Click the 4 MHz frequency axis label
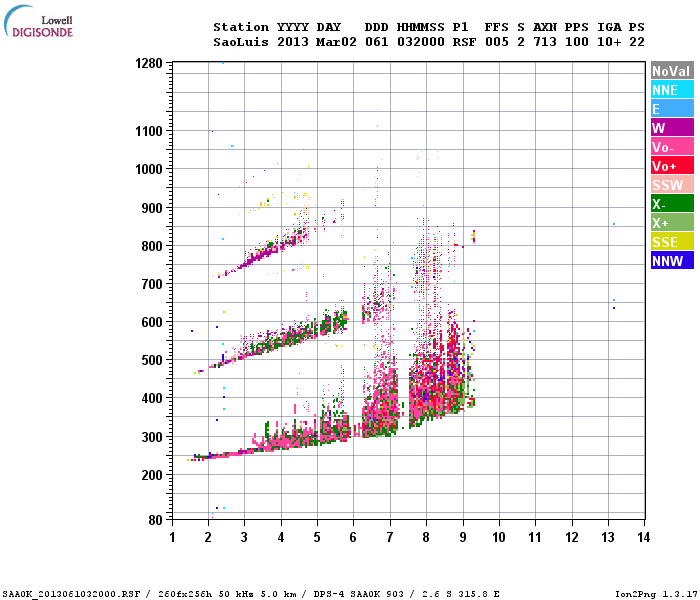Viewport: 700px width, 600px height. point(281,537)
